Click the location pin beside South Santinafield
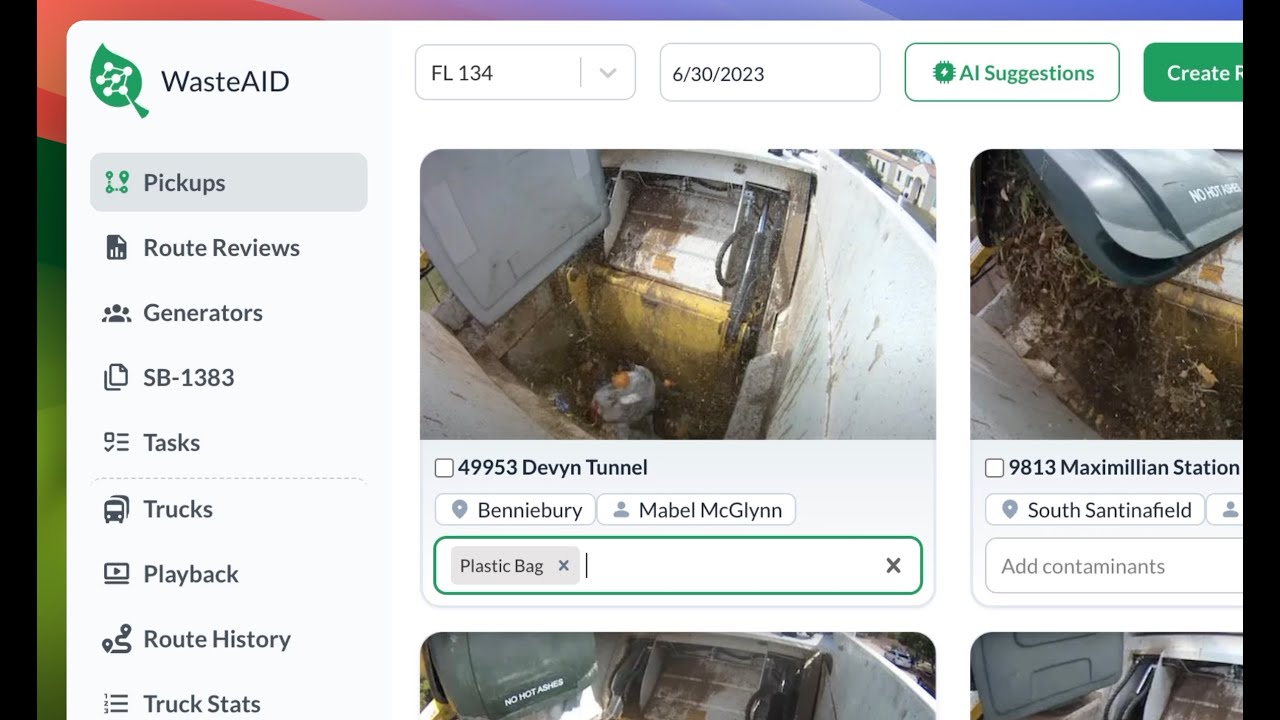Image resolution: width=1280 pixels, height=720 pixels. click(x=1010, y=510)
